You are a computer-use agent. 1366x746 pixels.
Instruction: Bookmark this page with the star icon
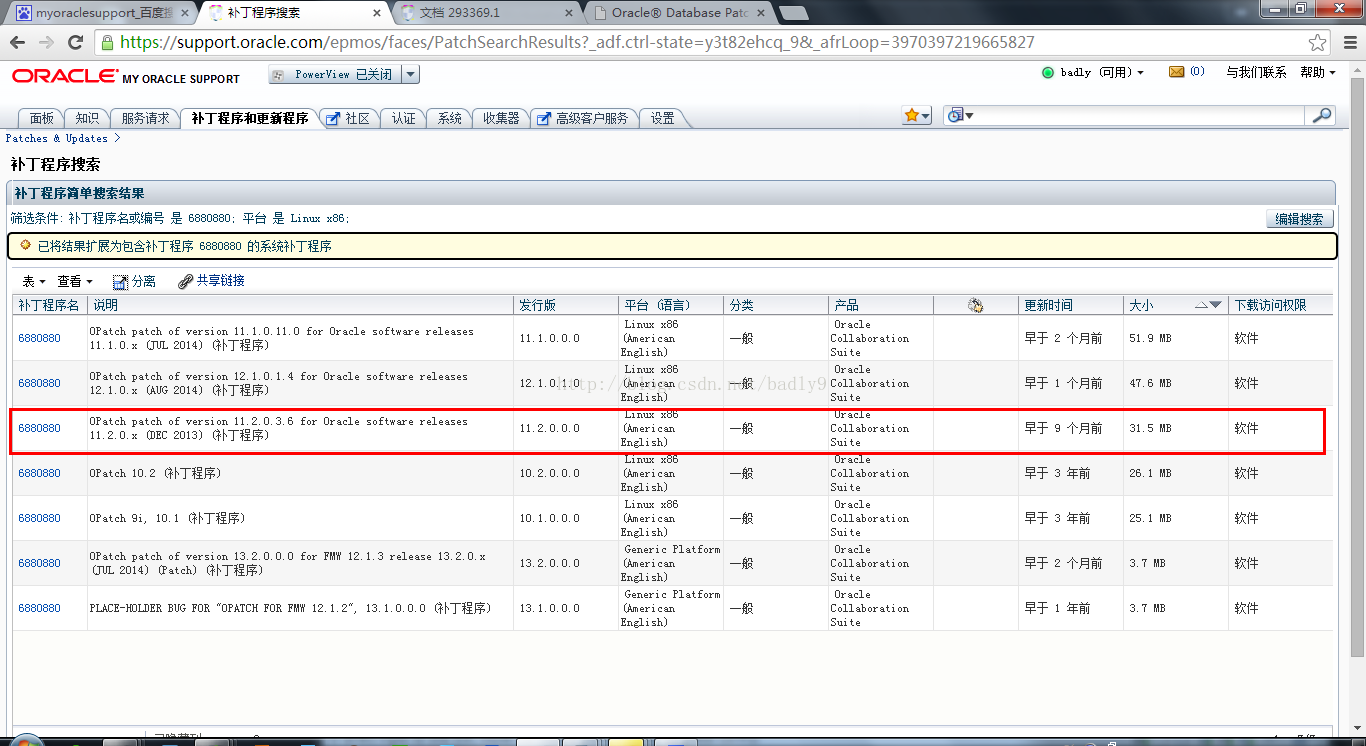[1318, 43]
